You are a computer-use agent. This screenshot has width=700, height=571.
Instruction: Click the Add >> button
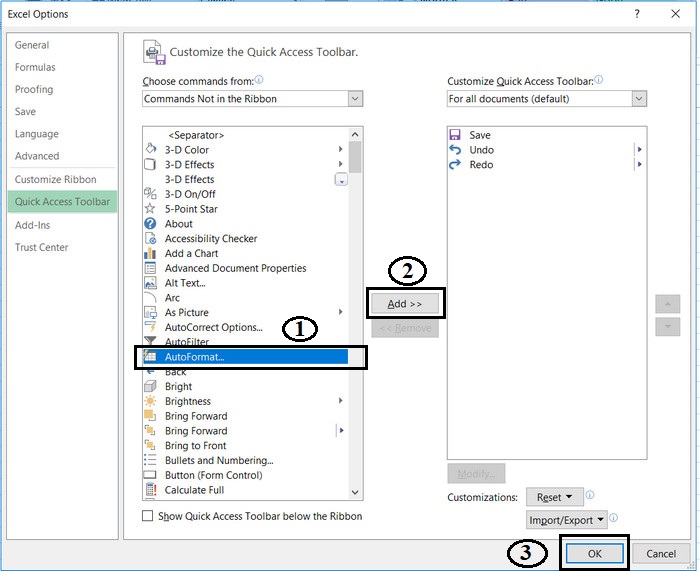405,304
